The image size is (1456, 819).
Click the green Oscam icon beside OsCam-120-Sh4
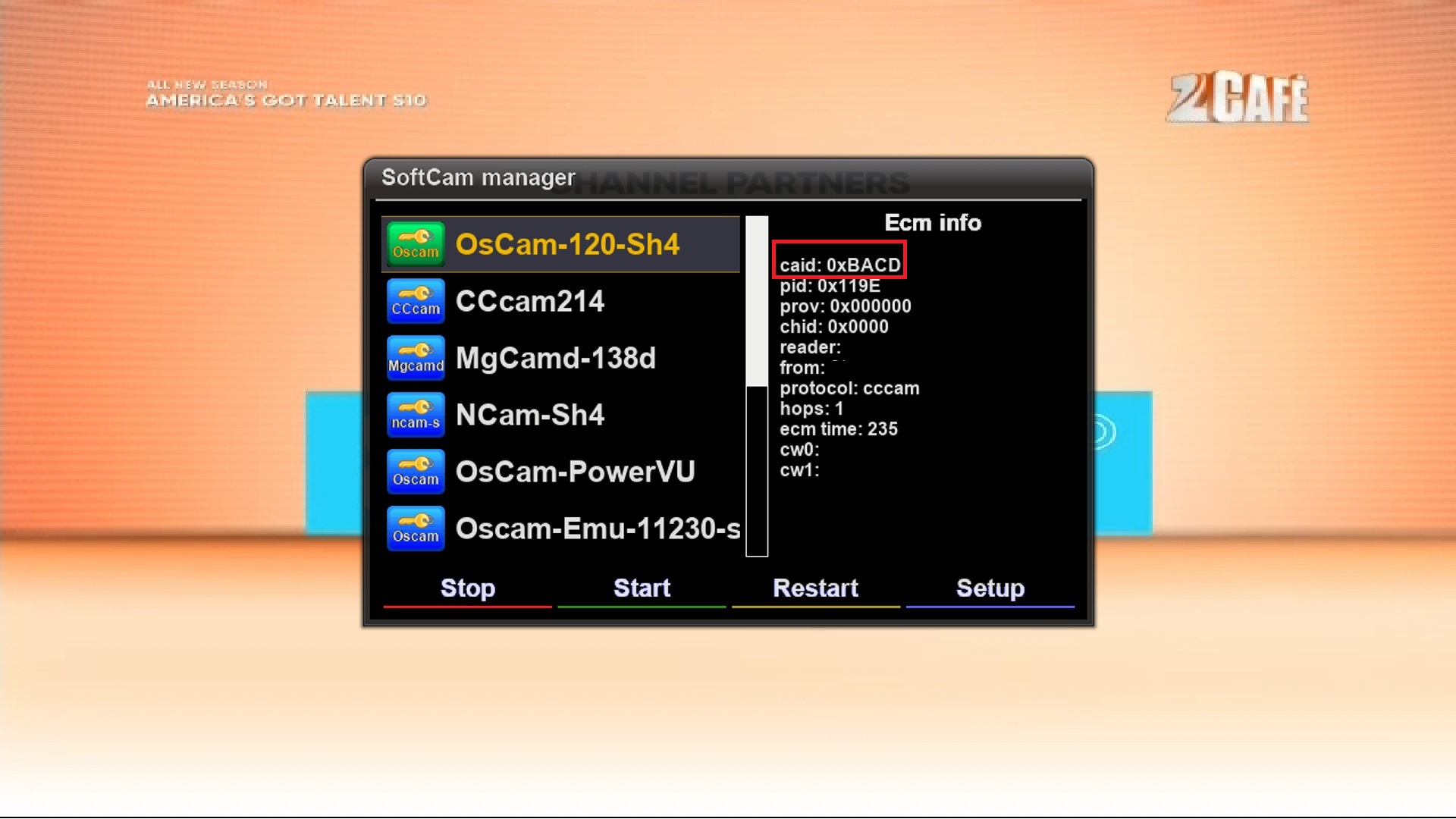(x=416, y=244)
